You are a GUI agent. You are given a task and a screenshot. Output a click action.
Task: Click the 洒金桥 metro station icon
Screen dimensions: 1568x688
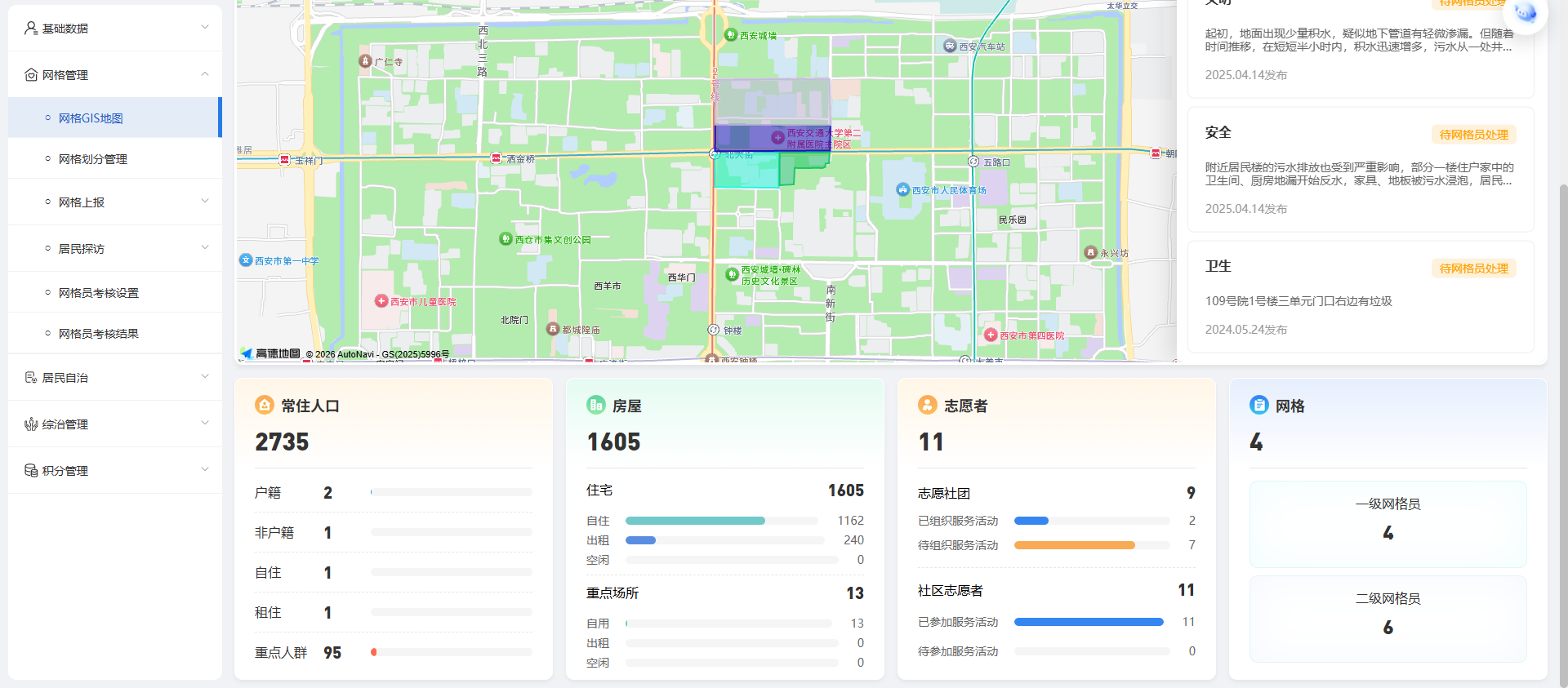pyautogui.click(x=496, y=158)
